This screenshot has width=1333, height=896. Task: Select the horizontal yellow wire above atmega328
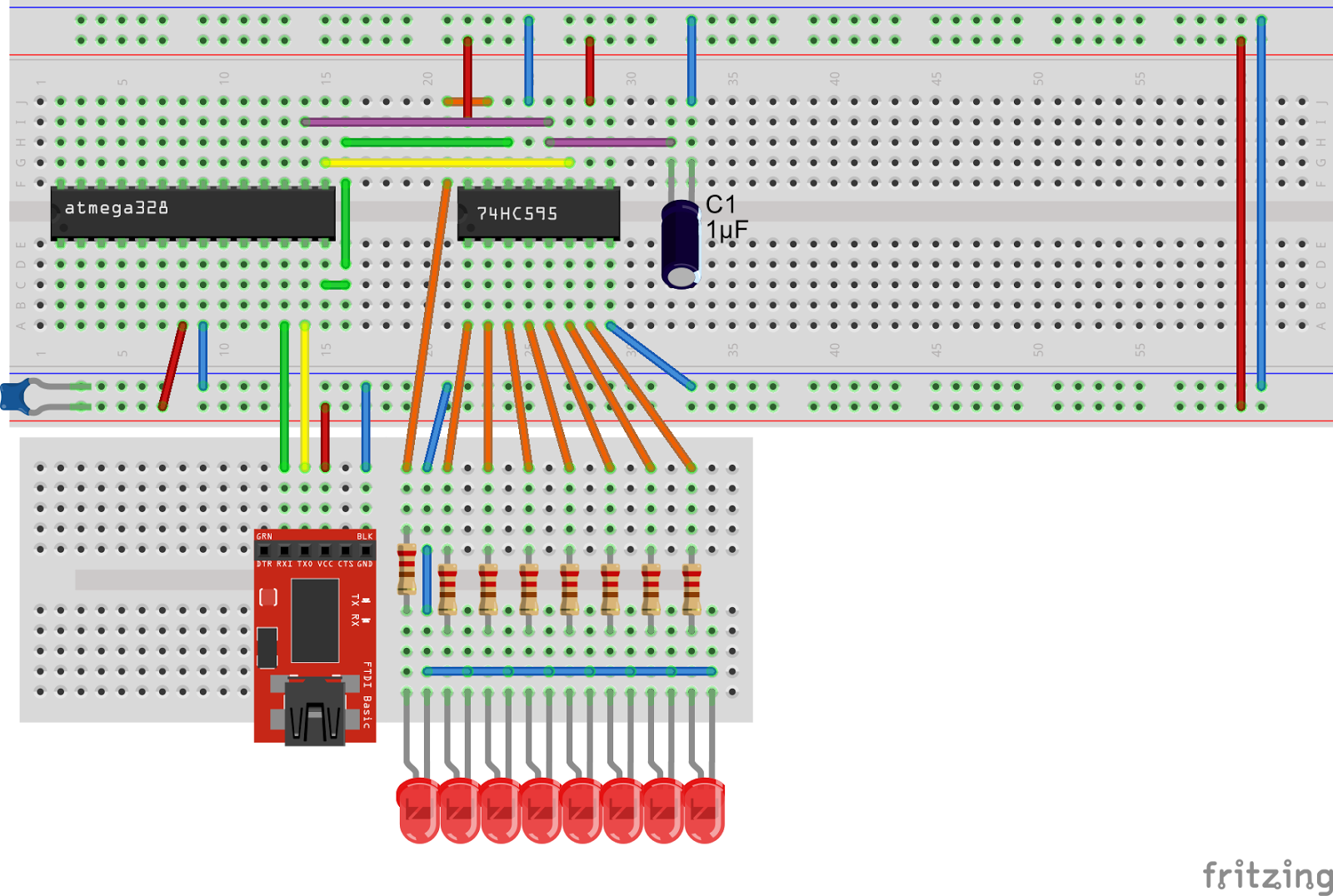447,163
